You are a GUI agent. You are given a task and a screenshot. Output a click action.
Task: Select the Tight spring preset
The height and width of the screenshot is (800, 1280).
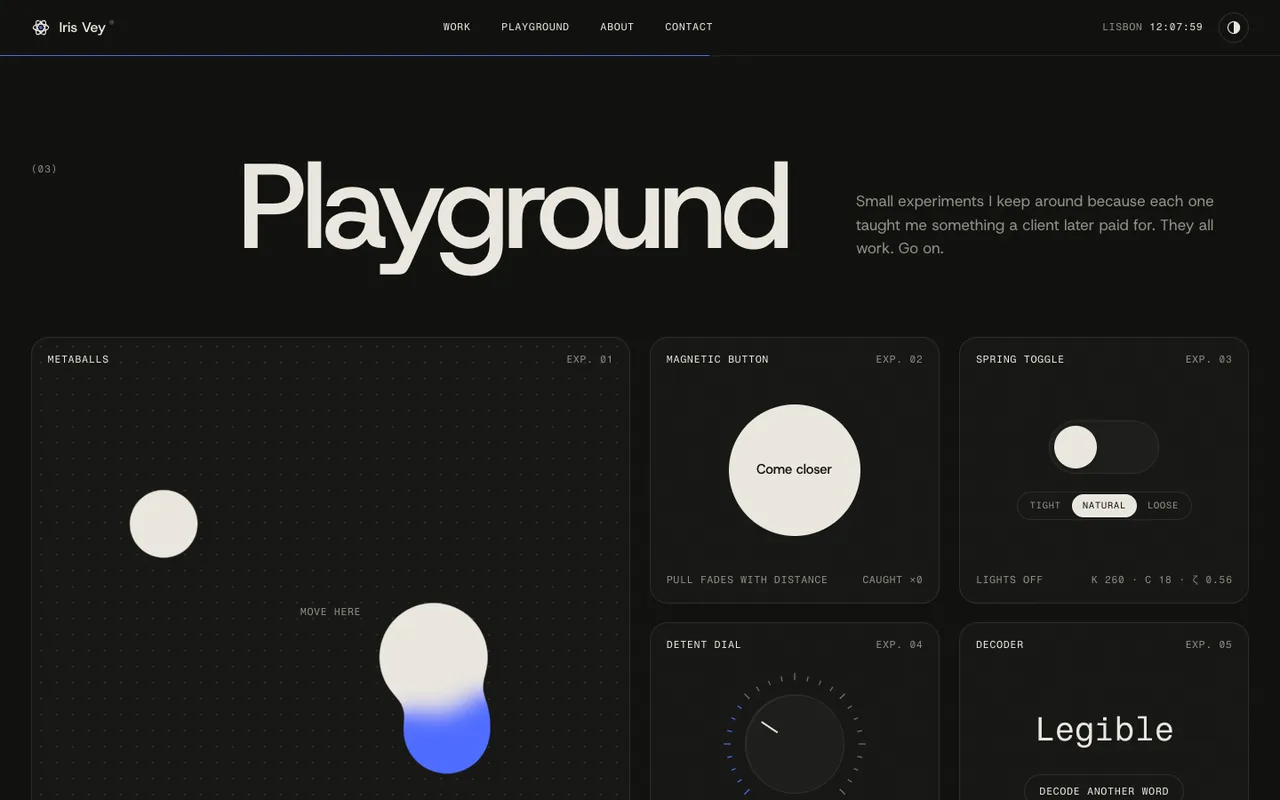click(1045, 505)
